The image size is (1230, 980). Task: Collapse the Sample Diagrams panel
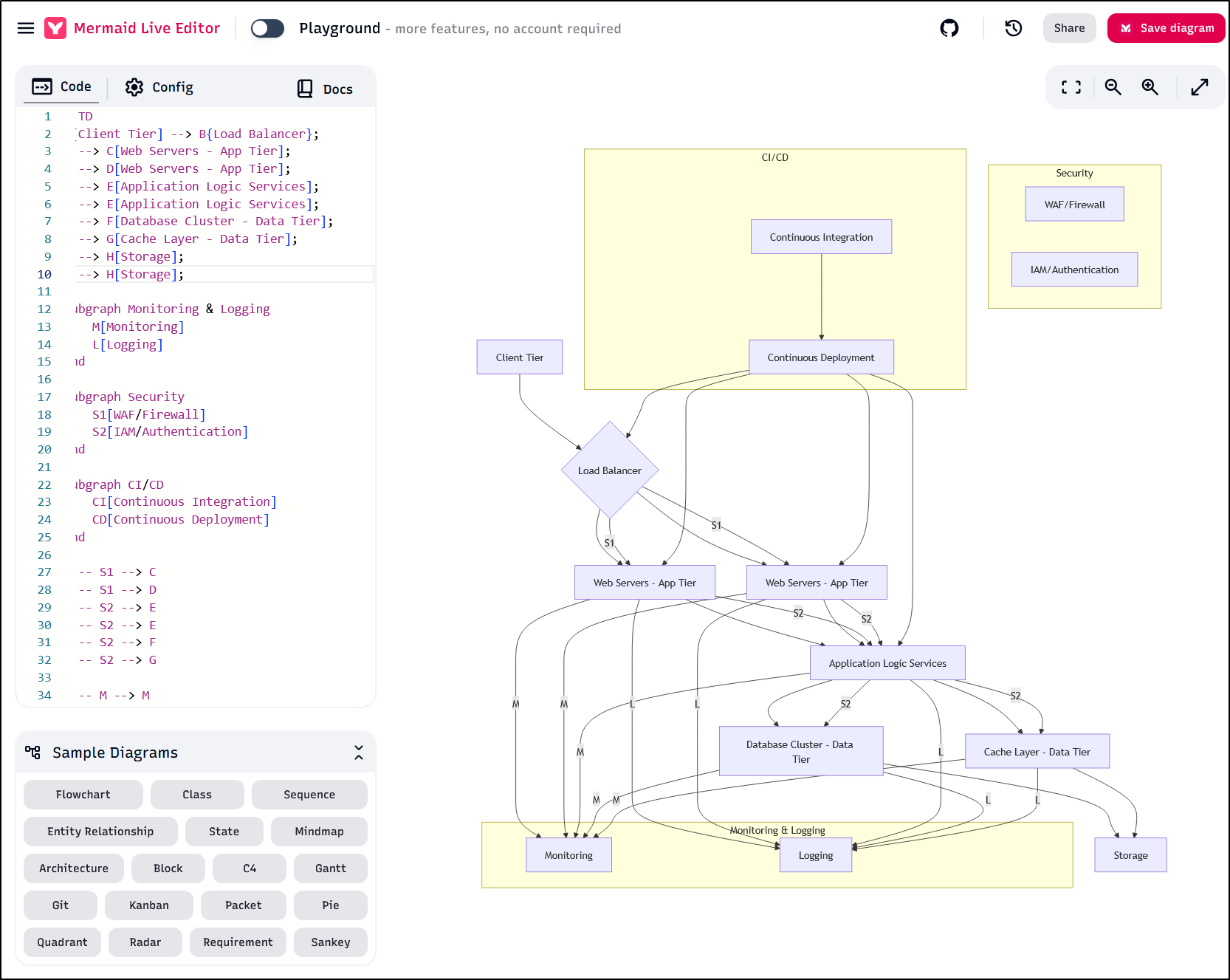[359, 753]
